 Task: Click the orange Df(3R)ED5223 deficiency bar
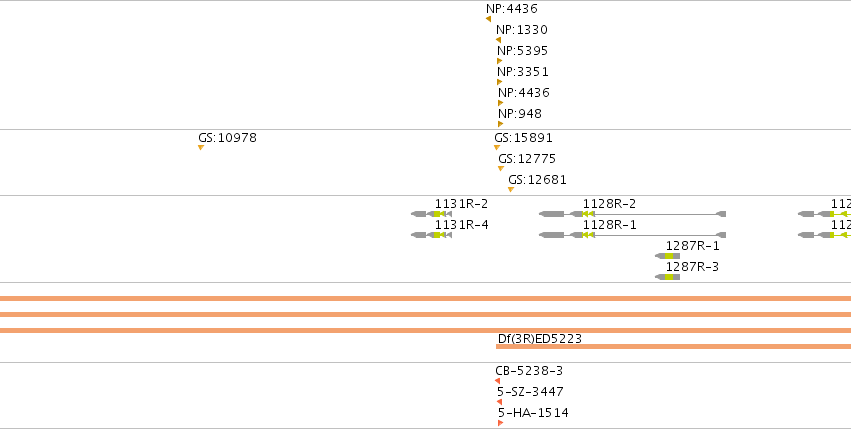click(674, 346)
